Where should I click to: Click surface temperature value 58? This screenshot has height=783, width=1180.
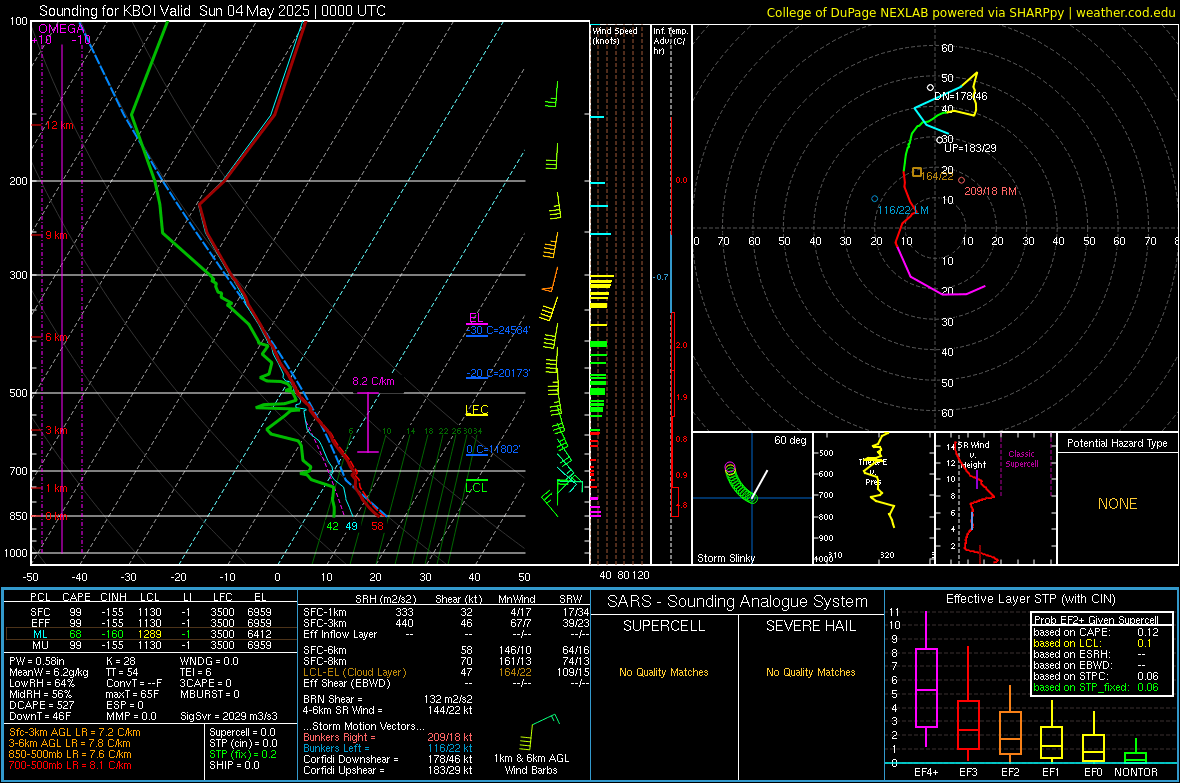tap(377, 526)
